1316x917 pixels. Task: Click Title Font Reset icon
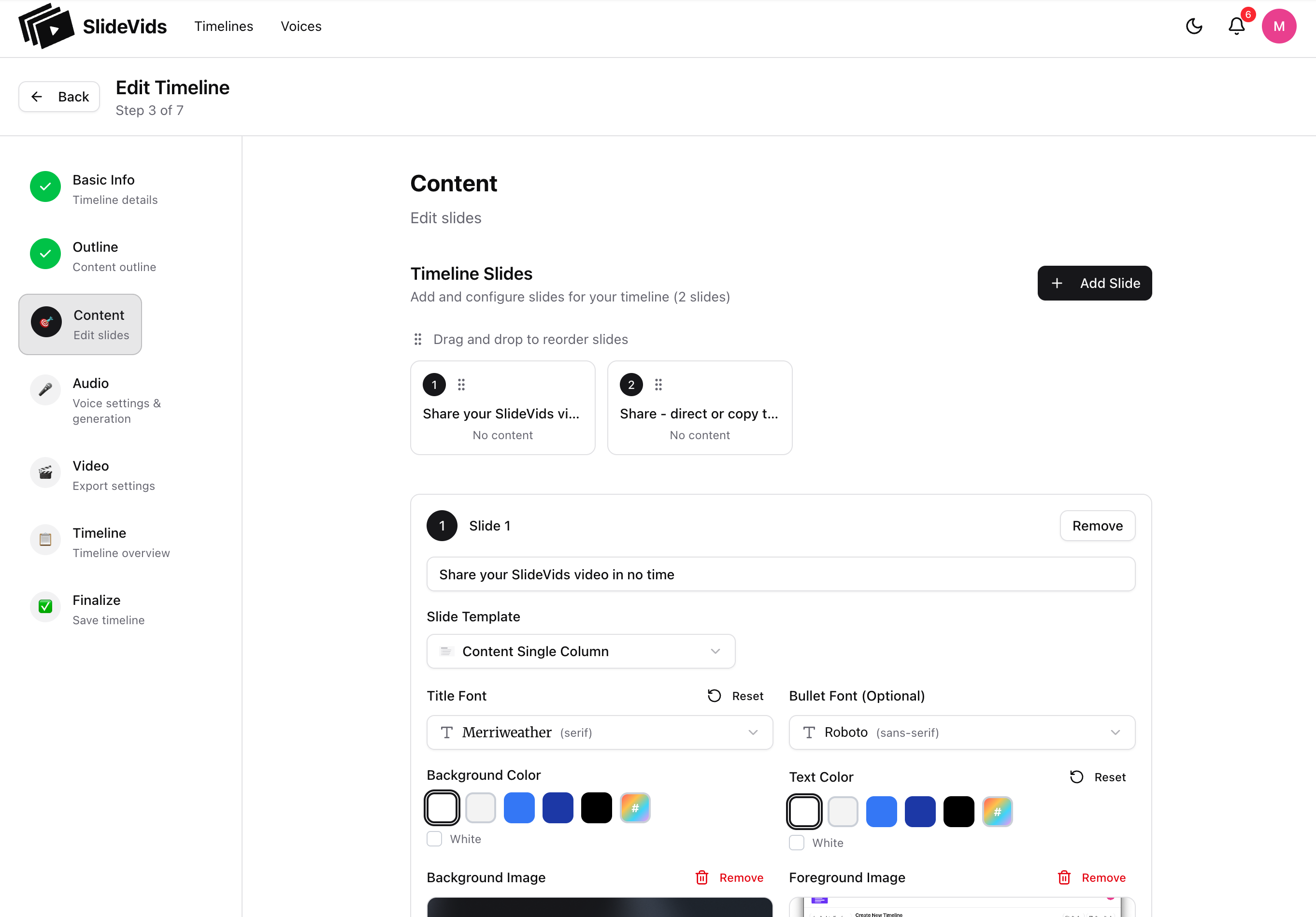[x=714, y=696]
